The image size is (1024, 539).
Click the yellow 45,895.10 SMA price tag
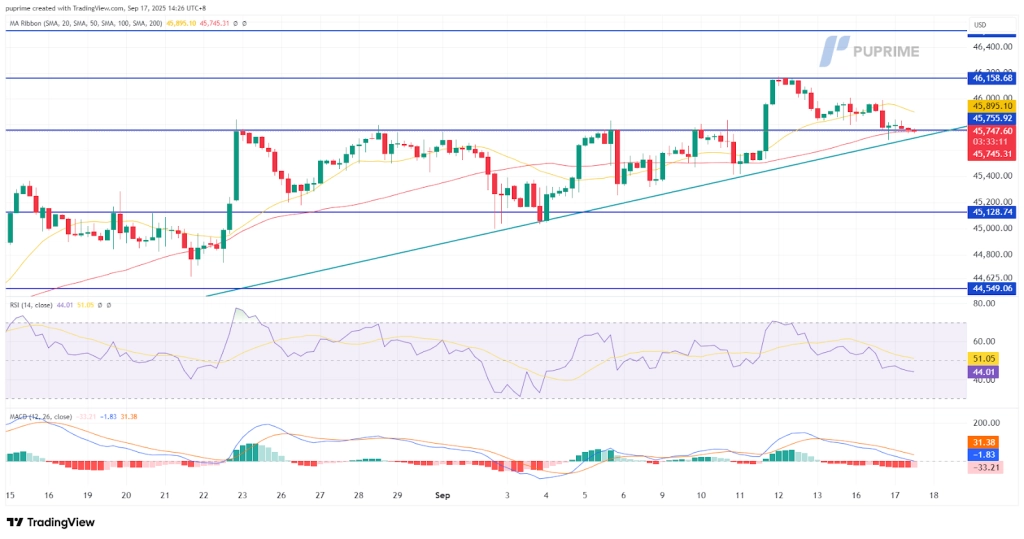point(991,105)
